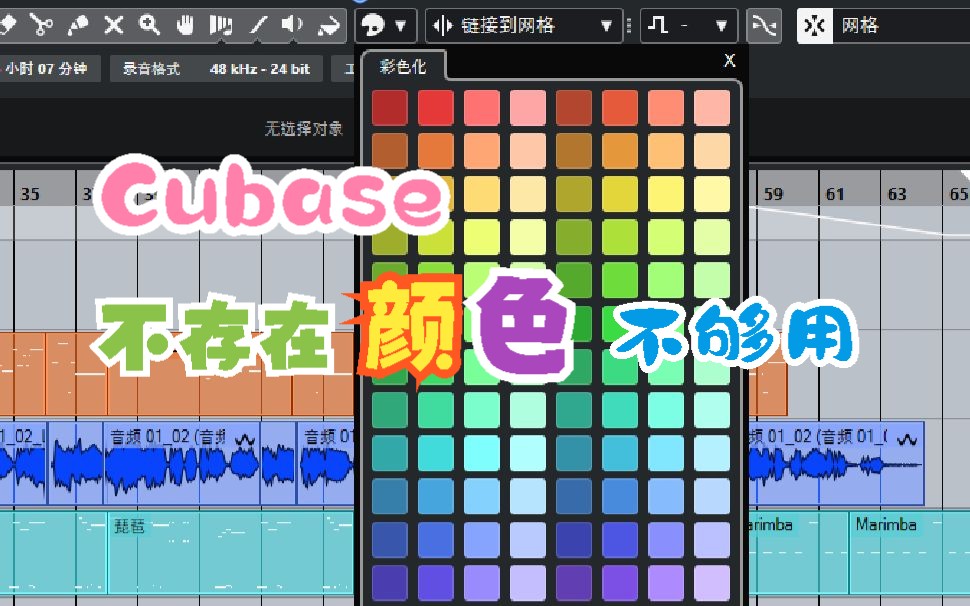Toggle the Auto-Scroll curve button
Screen dimensions: 970x606
764,26
